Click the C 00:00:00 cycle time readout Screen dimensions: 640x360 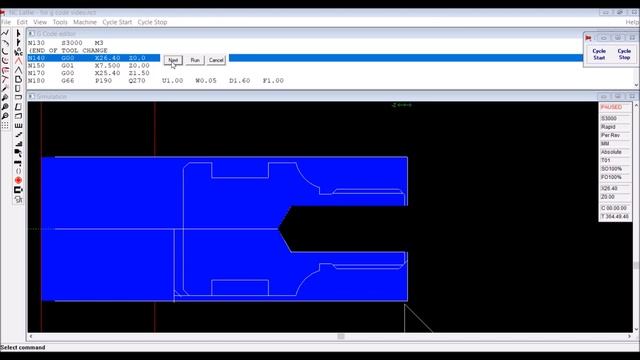point(613,208)
